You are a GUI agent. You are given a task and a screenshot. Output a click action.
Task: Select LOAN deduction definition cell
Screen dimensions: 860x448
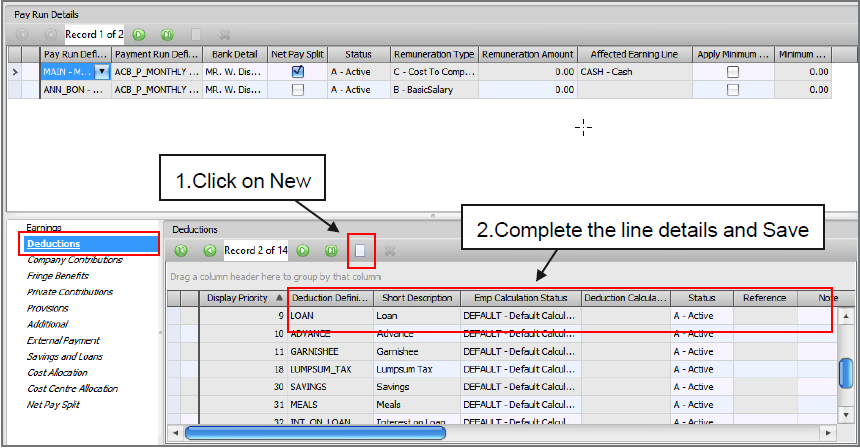pos(330,316)
